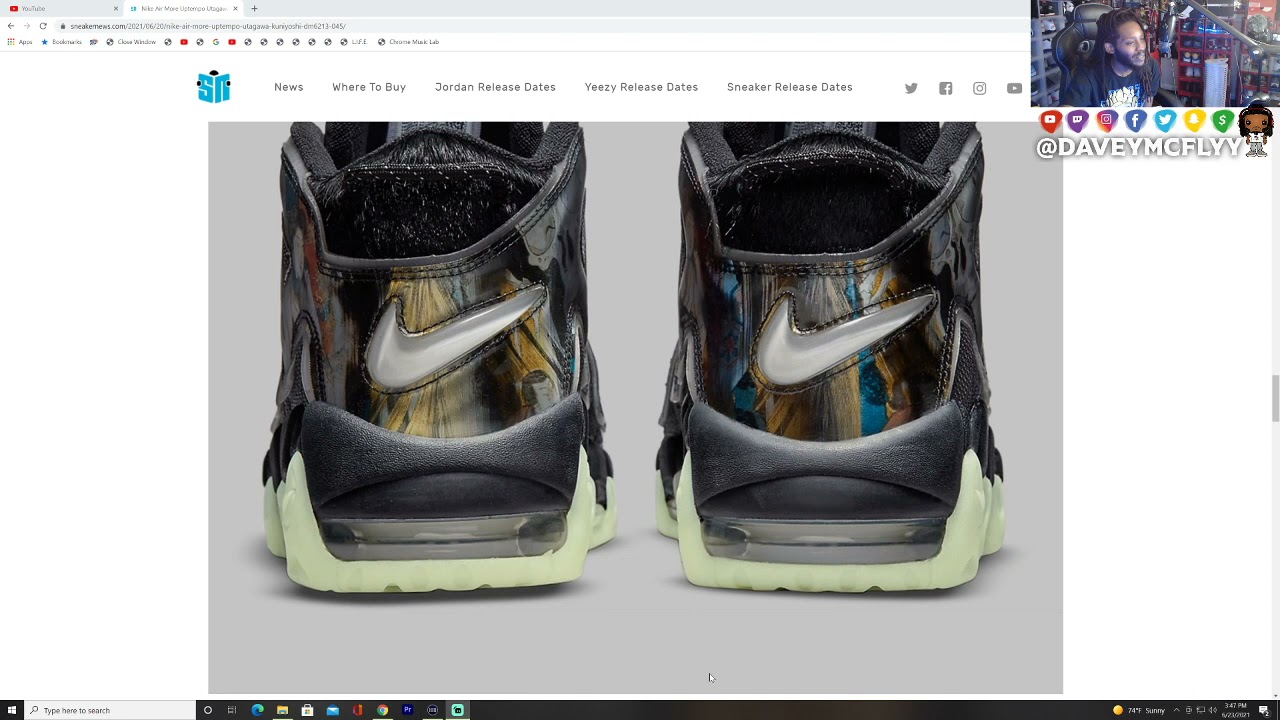Screen dimensions: 1280x720
Task: Open Task View on taskbar
Action: [x=232, y=710]
